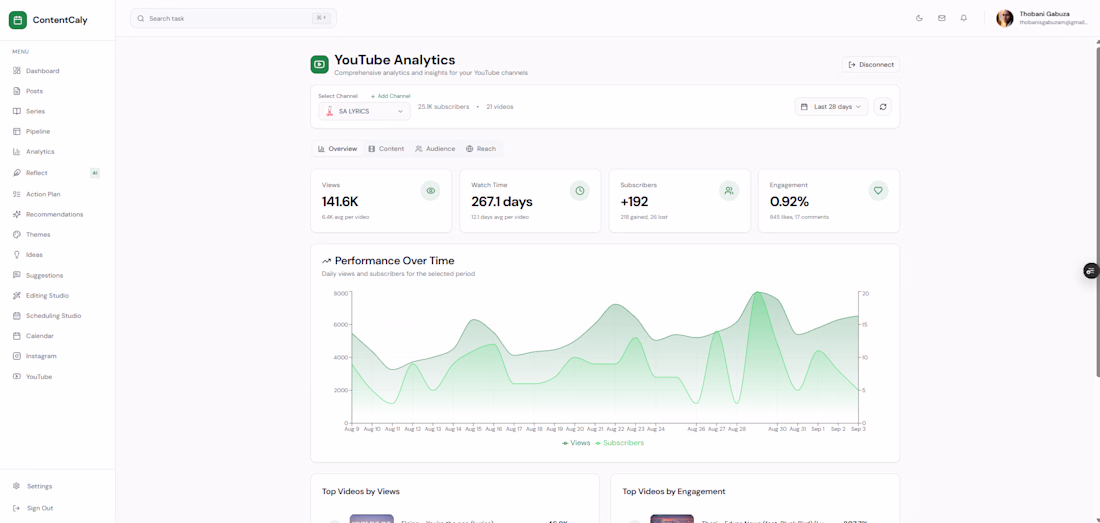Click the 267.1 days watch time value

pyautogui.click(x=502, y=202)
